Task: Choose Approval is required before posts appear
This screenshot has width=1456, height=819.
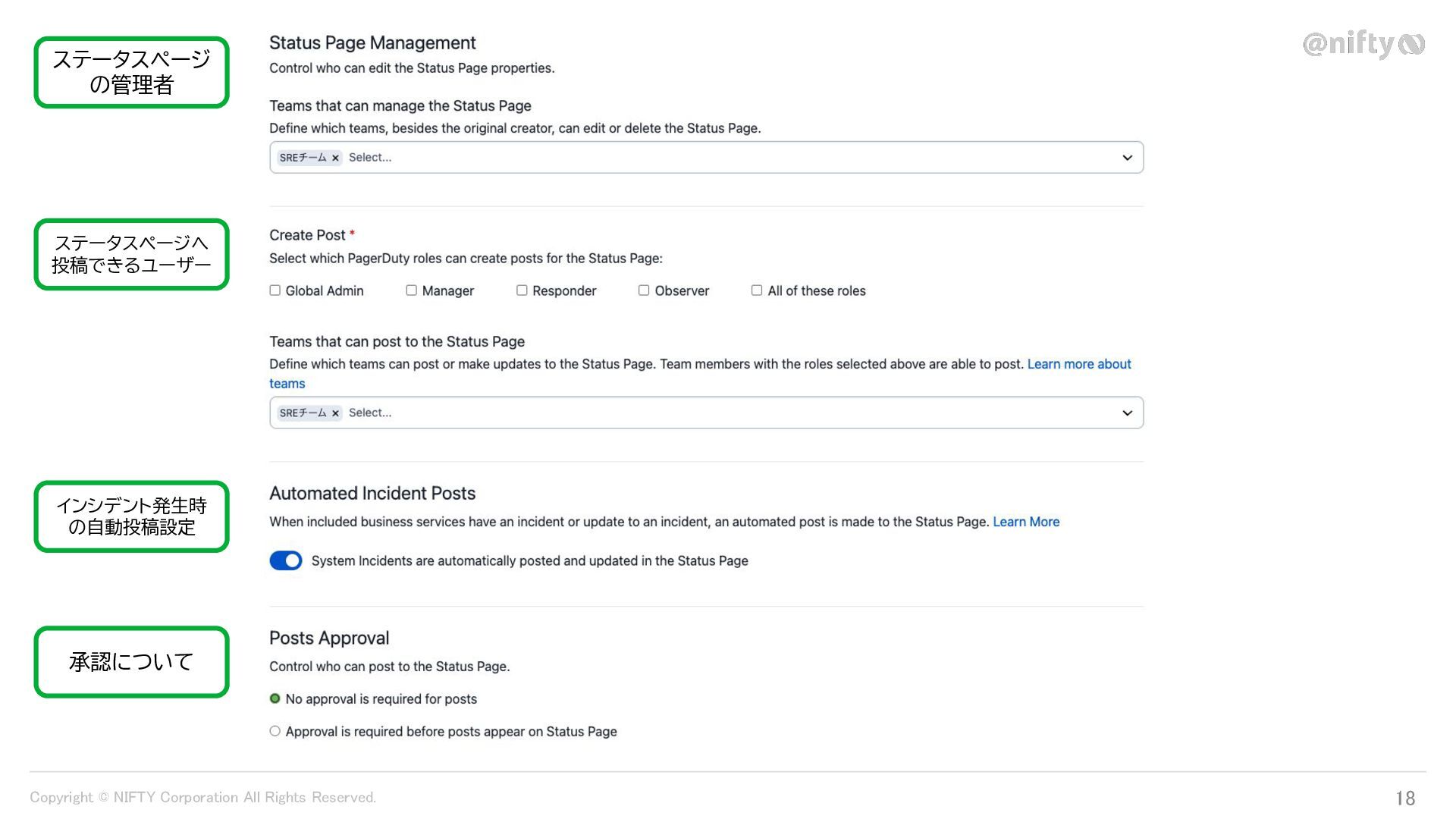Action: coord(275,731)
